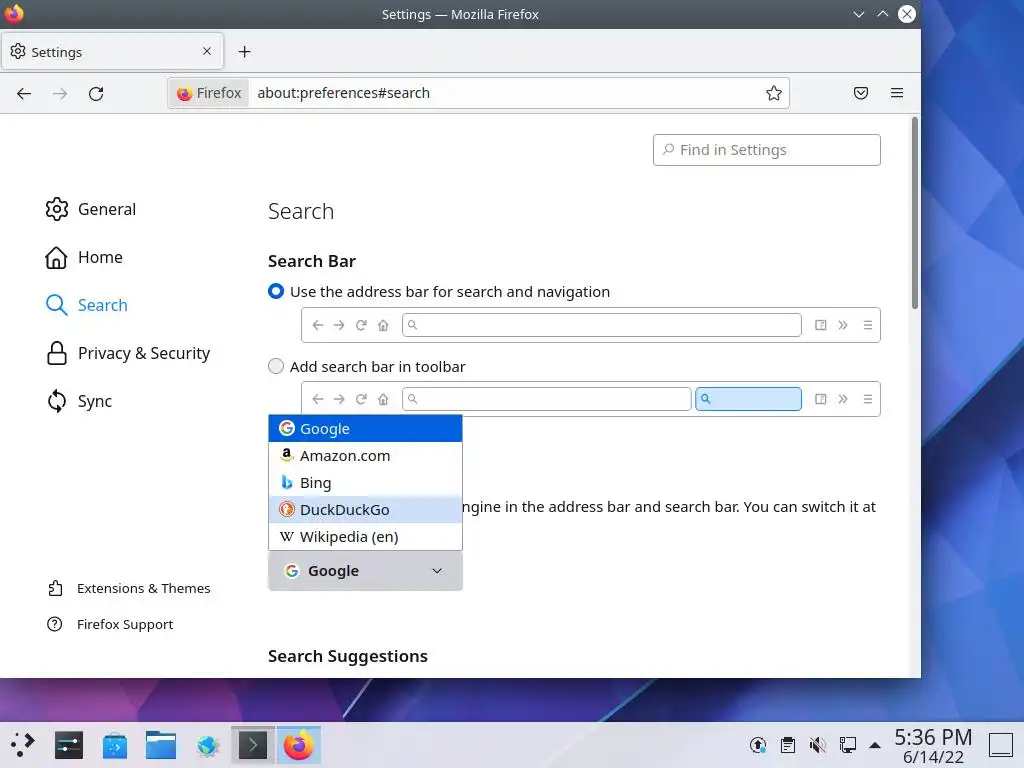Click the Firefox identity badge in address bar
The width and height of the screenshot is (1024, 768).
[x=209, y=93]
